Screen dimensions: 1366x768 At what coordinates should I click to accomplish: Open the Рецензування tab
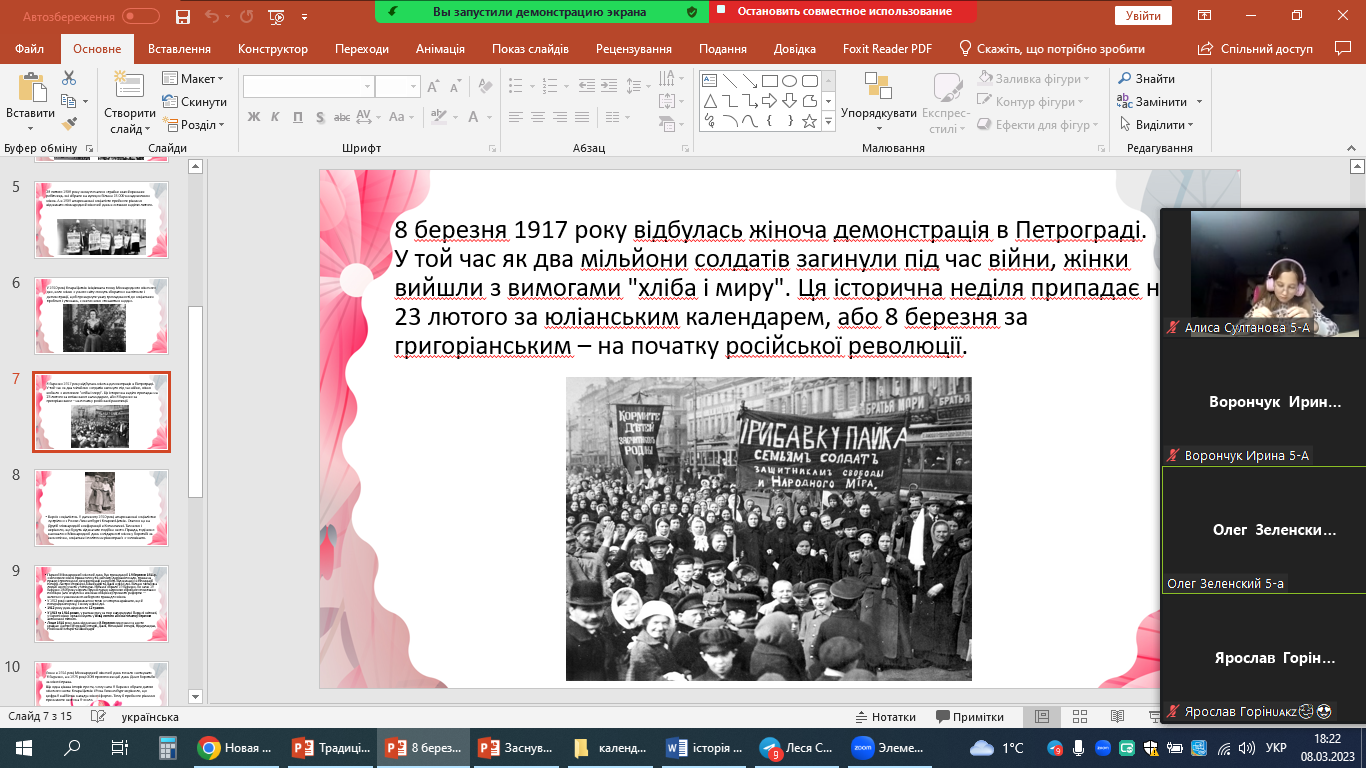click(634, 49)
